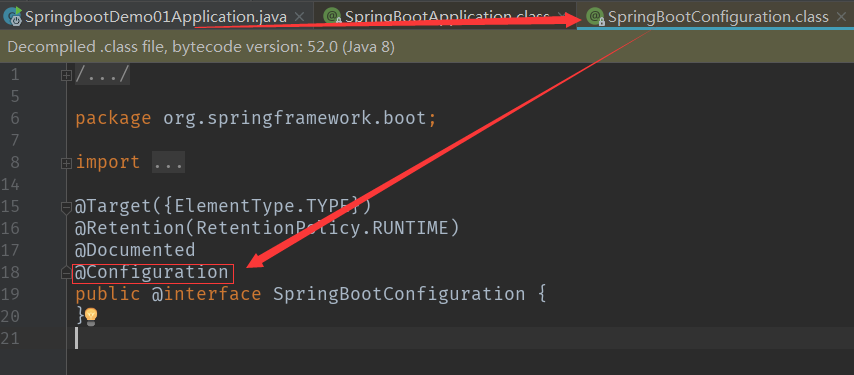The image size is (854, 375).
Task: Click the @Configuration annotation
Action: click(x=152, y=273)
